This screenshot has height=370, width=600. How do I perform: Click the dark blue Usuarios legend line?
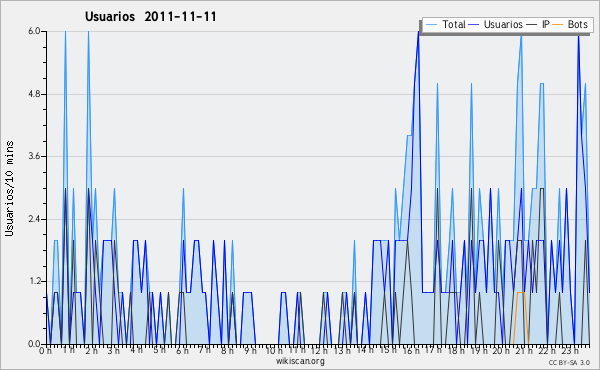(x=474, y=25)
